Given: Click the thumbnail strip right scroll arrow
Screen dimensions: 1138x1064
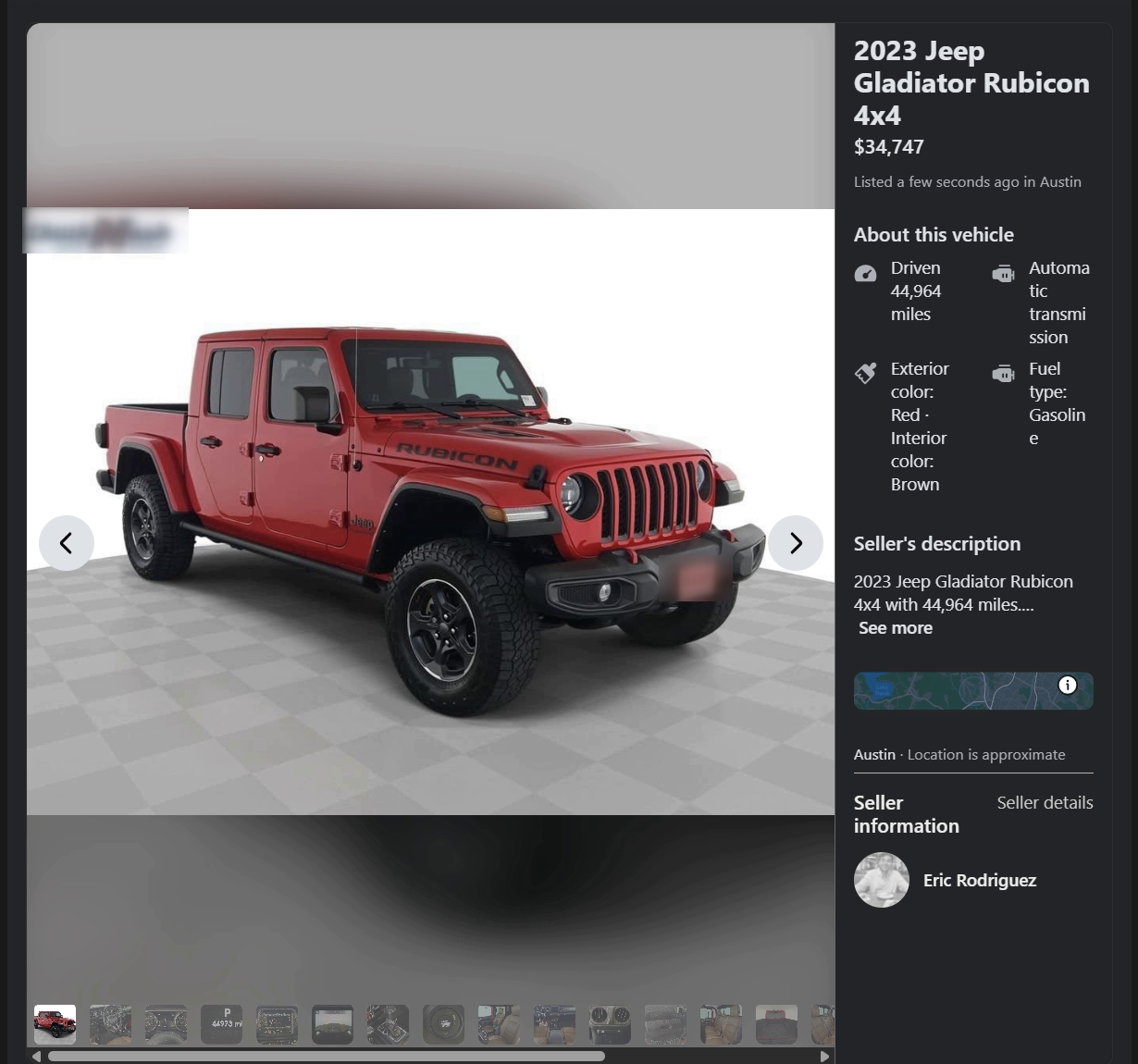Looking at the screenshot, I should click(x=824, y=1056).
